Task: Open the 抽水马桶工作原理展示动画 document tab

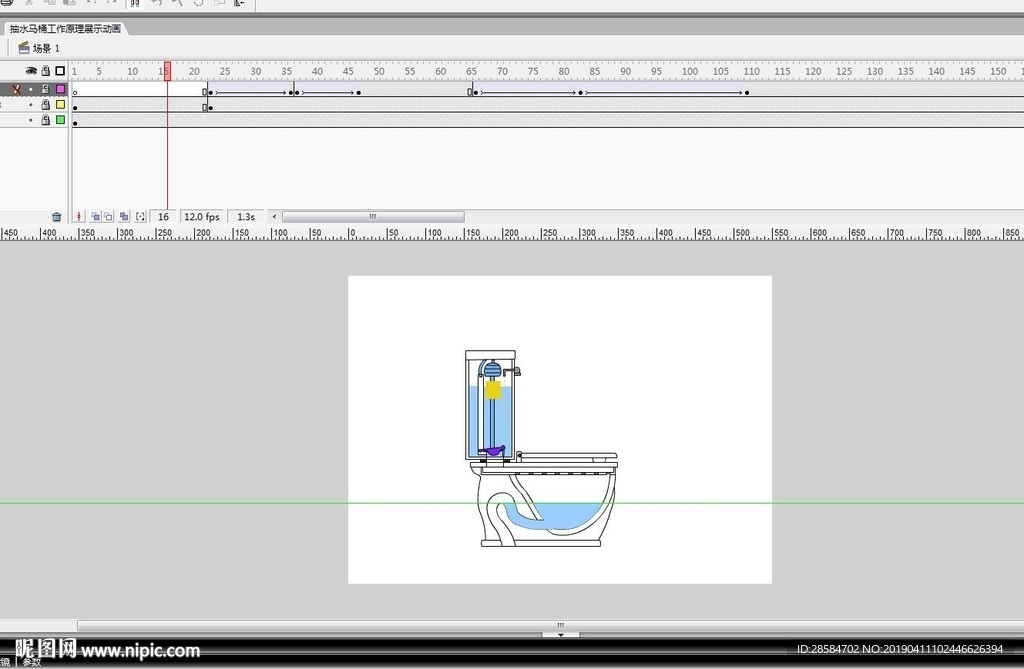Action: point(65,29)
